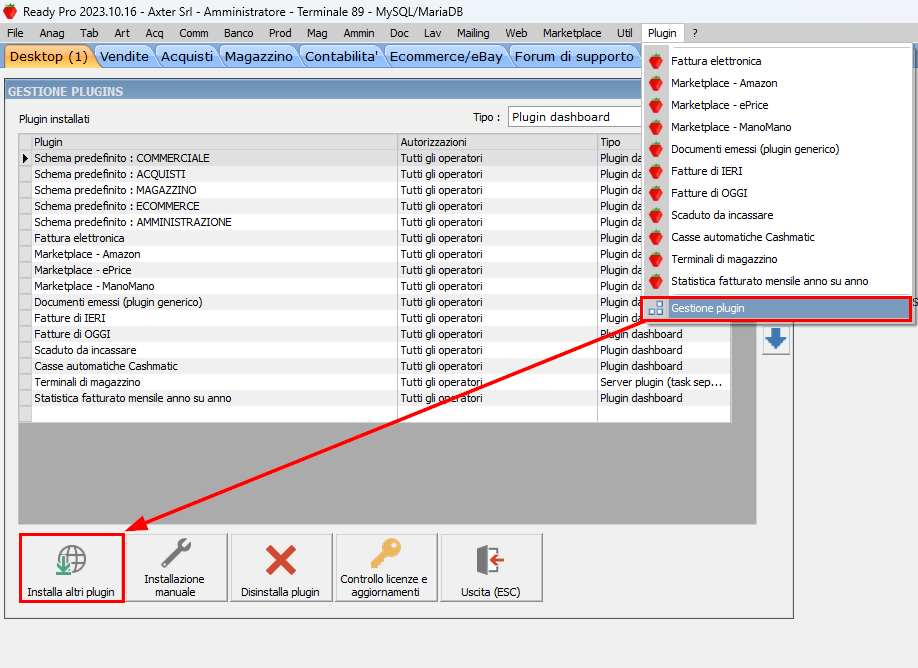The height and width of the screenshot is (668, 918).
Task: Switch to the Acquisti tab
Action: (x=187, y=57)
